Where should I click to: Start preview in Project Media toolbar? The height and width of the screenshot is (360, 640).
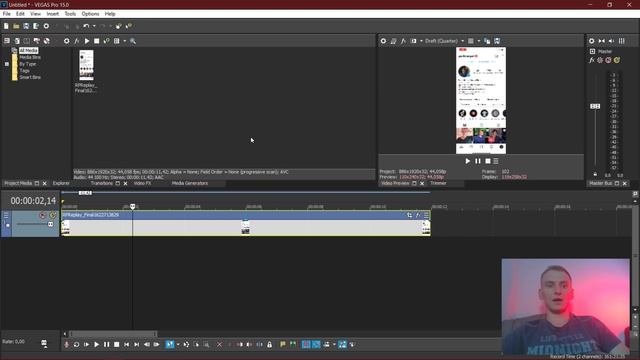(x=87, y=41)
